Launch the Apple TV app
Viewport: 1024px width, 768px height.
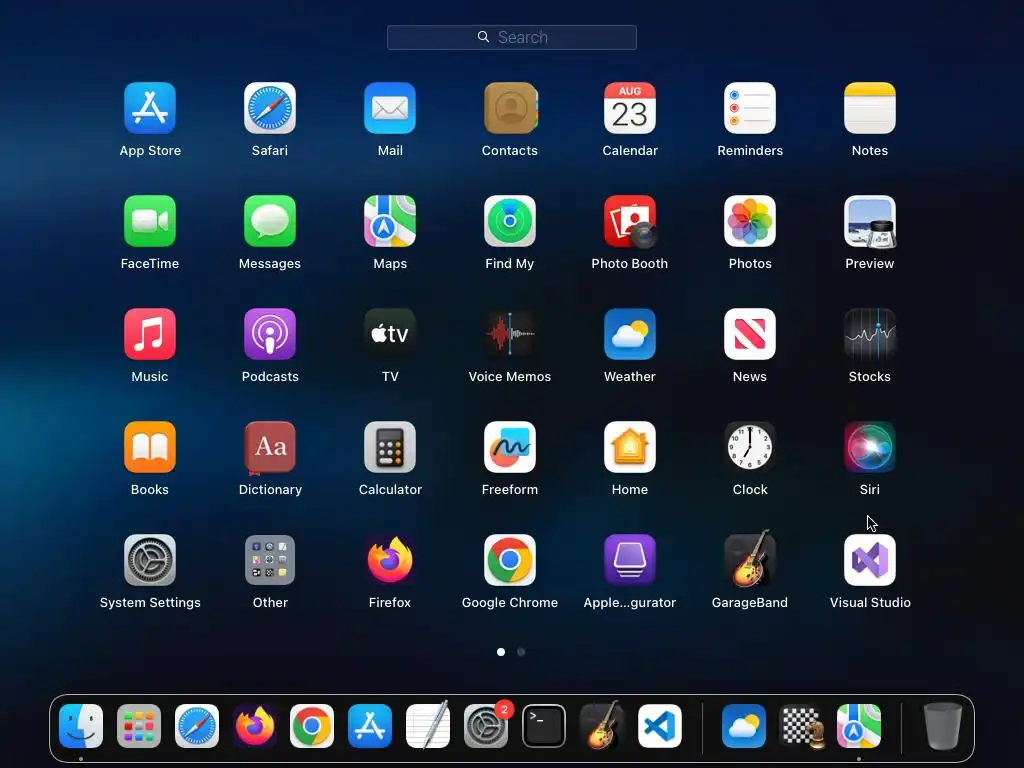coord(390,334)
